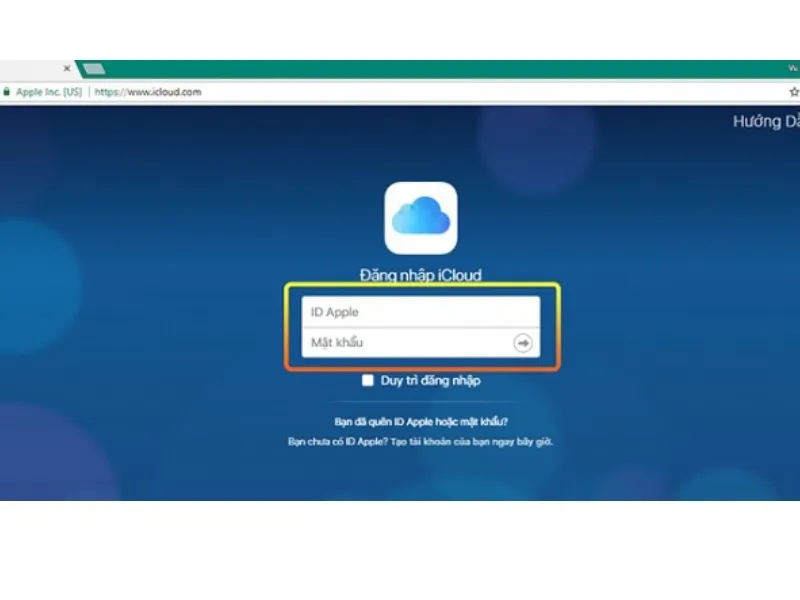Submit login with the arrow button

523,343
